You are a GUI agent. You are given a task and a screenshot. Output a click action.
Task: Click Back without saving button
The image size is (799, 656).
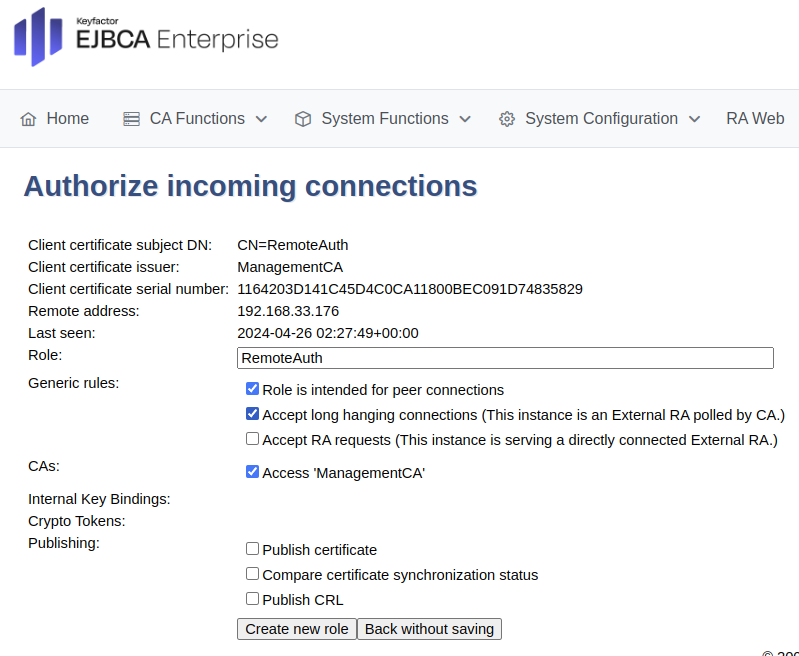pyautogui.click(x=429, y=629)
